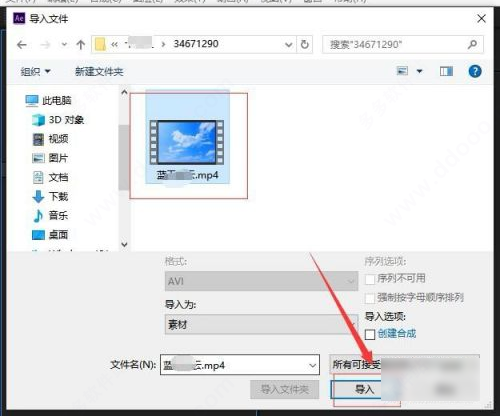Click the 导入文件夹 button
This screenshot has height=416, width=500.
[x=284, y=389]
